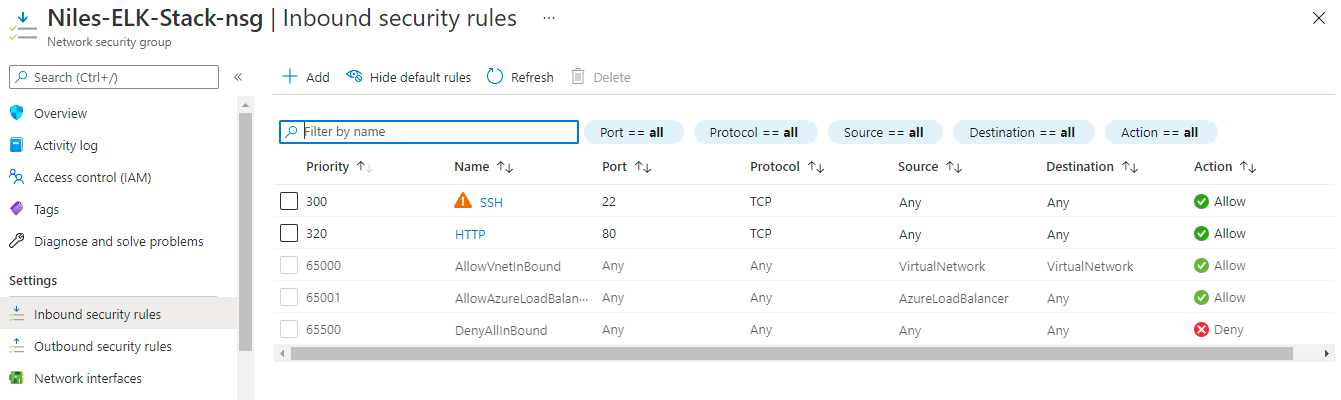Click the Network interfaces icon
The image size is (1341, 400).
16,378
